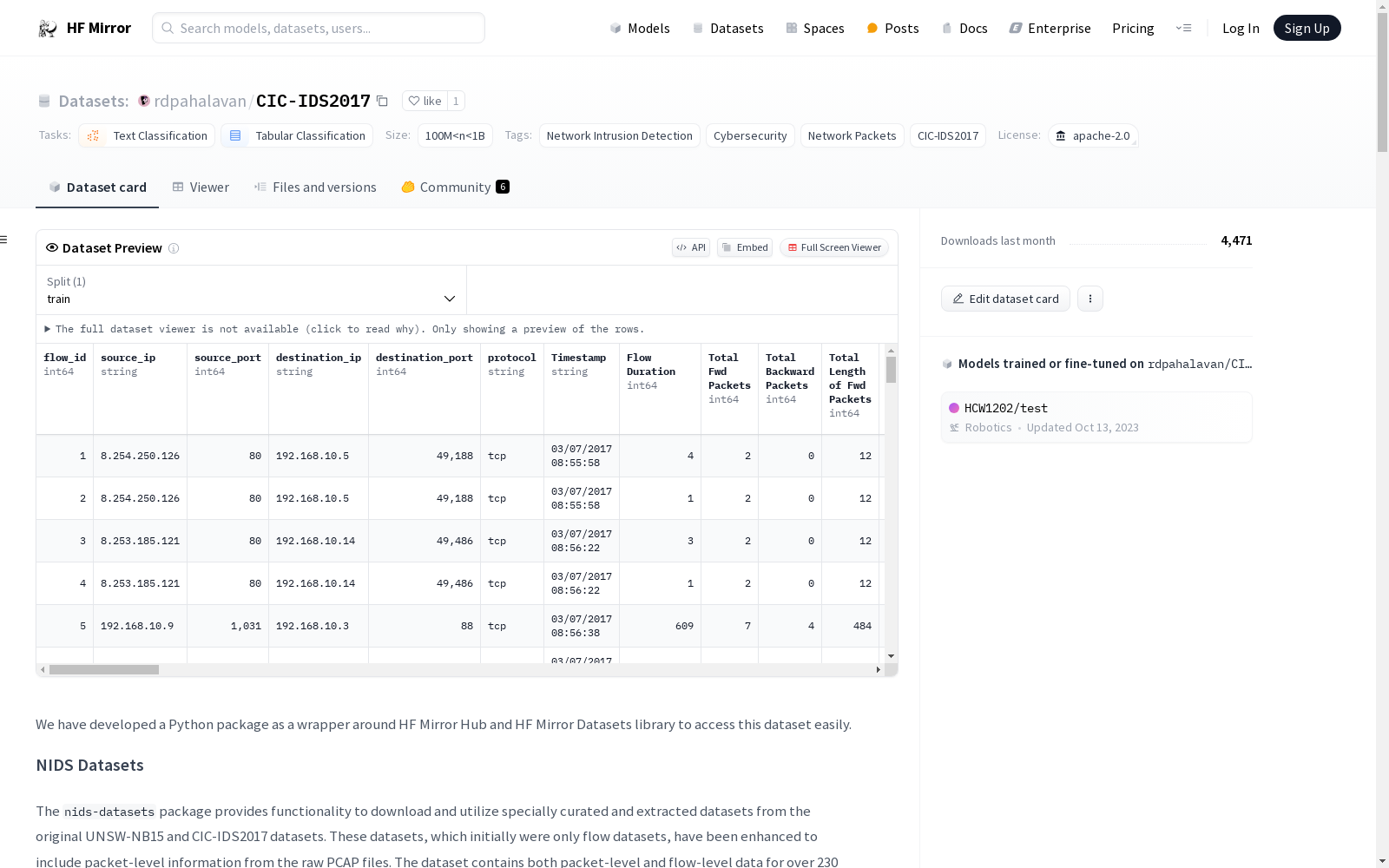Screen dimensions: 1389x868
Task: Click the downloads last month count 4,471
Action: click(1236, 240)
